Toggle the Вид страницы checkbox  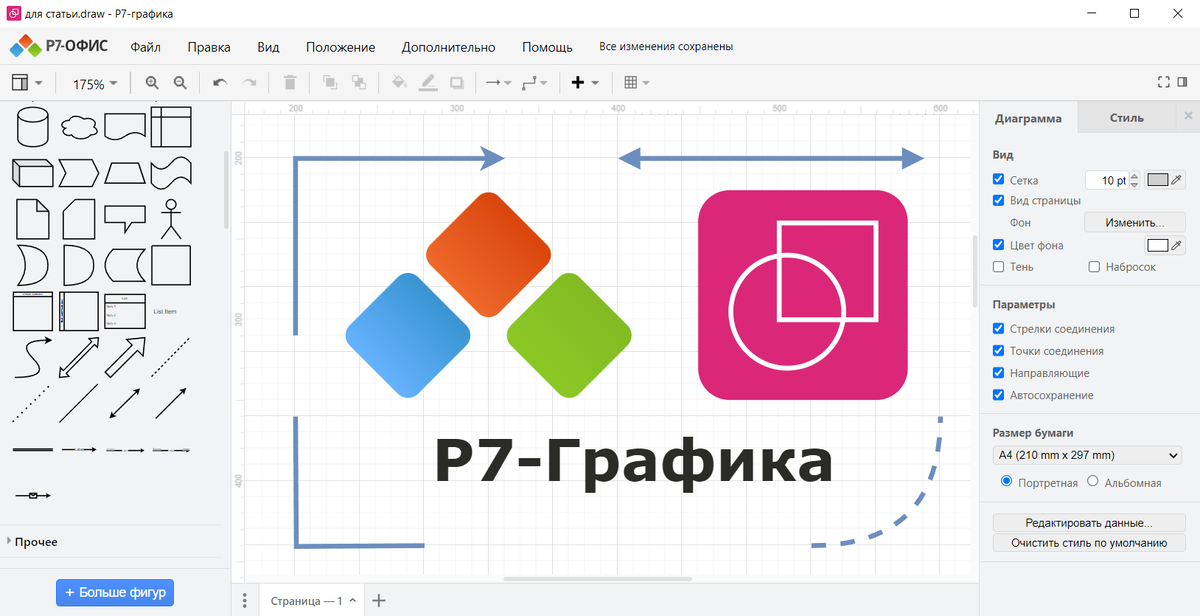[x=998, y=200]
